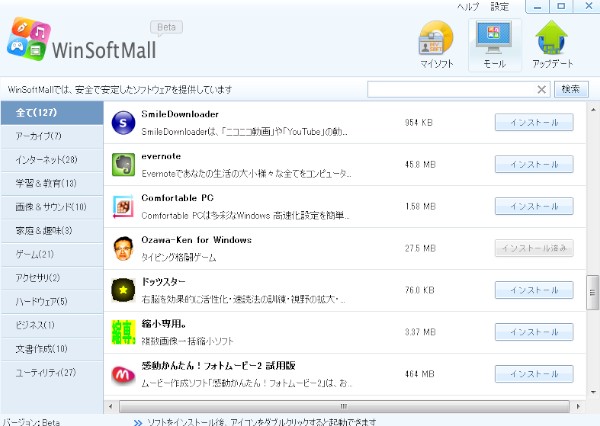Screen dimensions: 600x426
Task: Select the 画像&サウンド(10) category
Action: (52, 207)
